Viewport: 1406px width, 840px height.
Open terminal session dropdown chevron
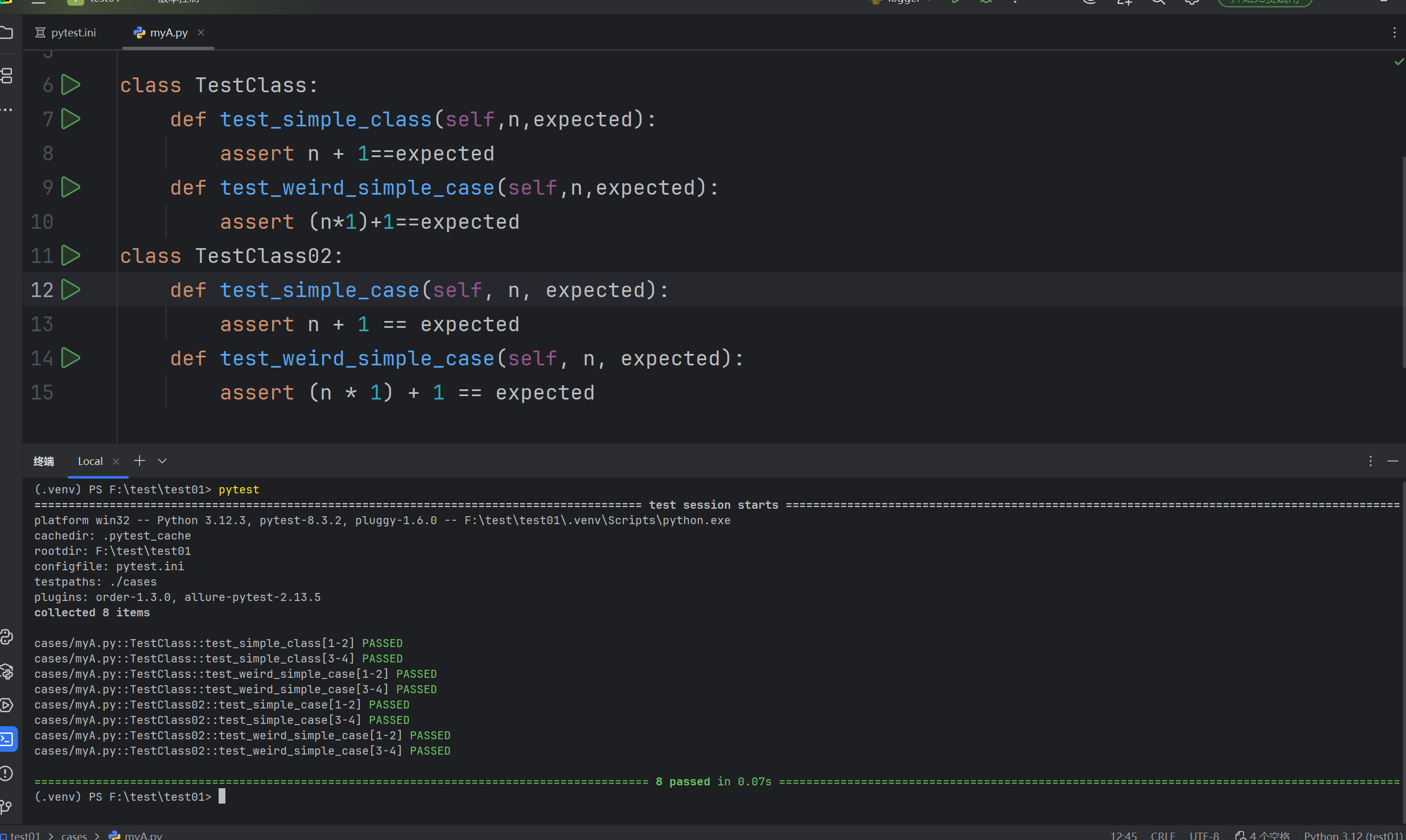click(162, 461)
